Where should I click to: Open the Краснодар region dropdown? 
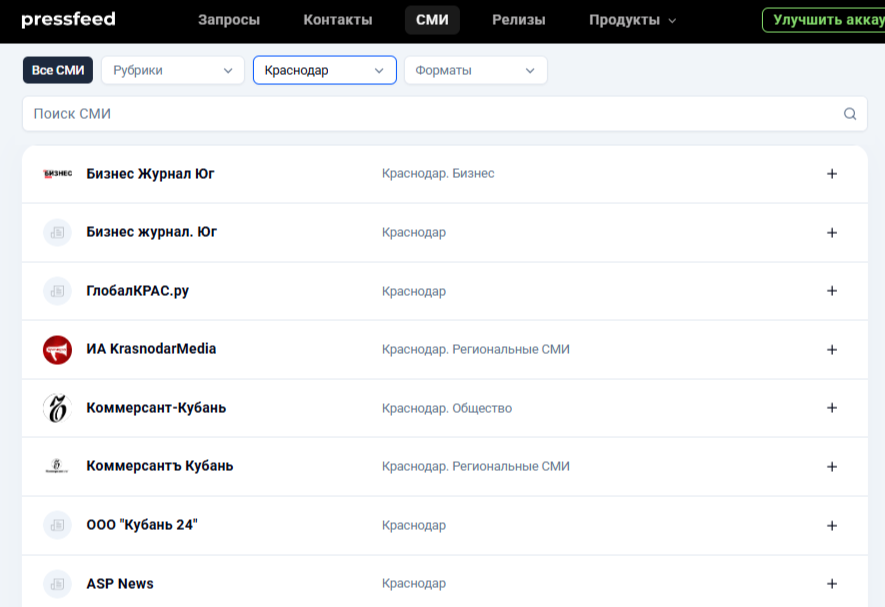[x=325, y=70]
